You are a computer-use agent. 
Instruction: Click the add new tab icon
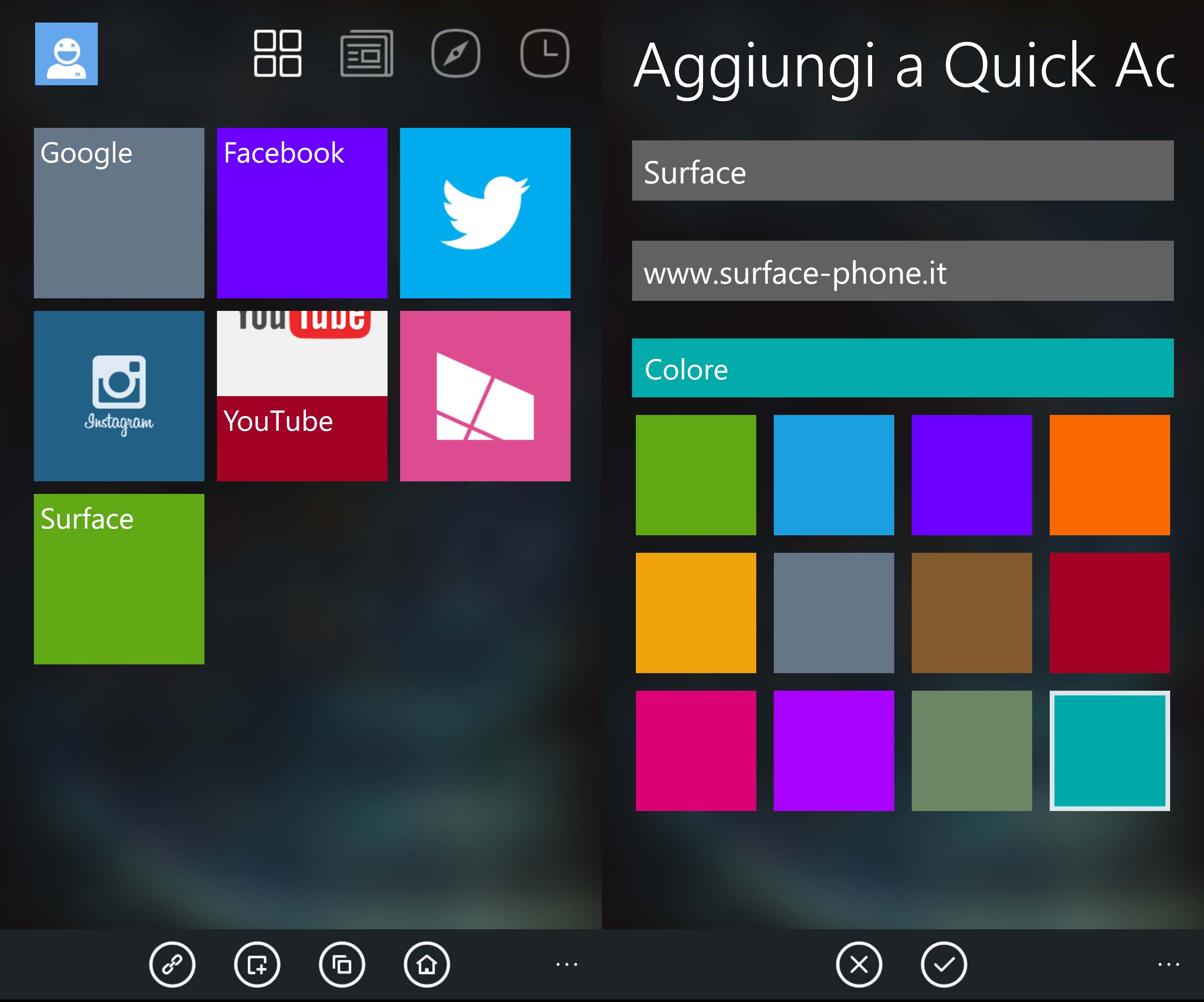pyautogui.click(x=257, y=965)
